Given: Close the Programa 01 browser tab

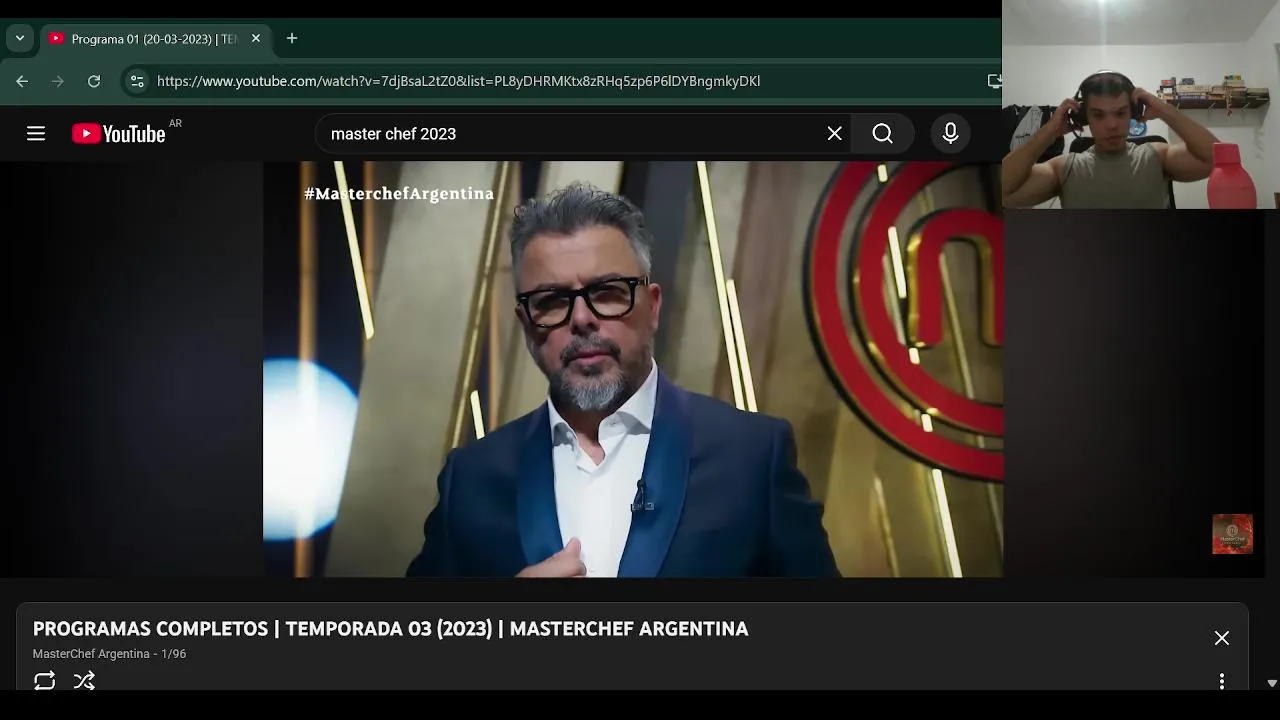Looking at the screenshot, I should pyautogui.click(x=256, y=39).
